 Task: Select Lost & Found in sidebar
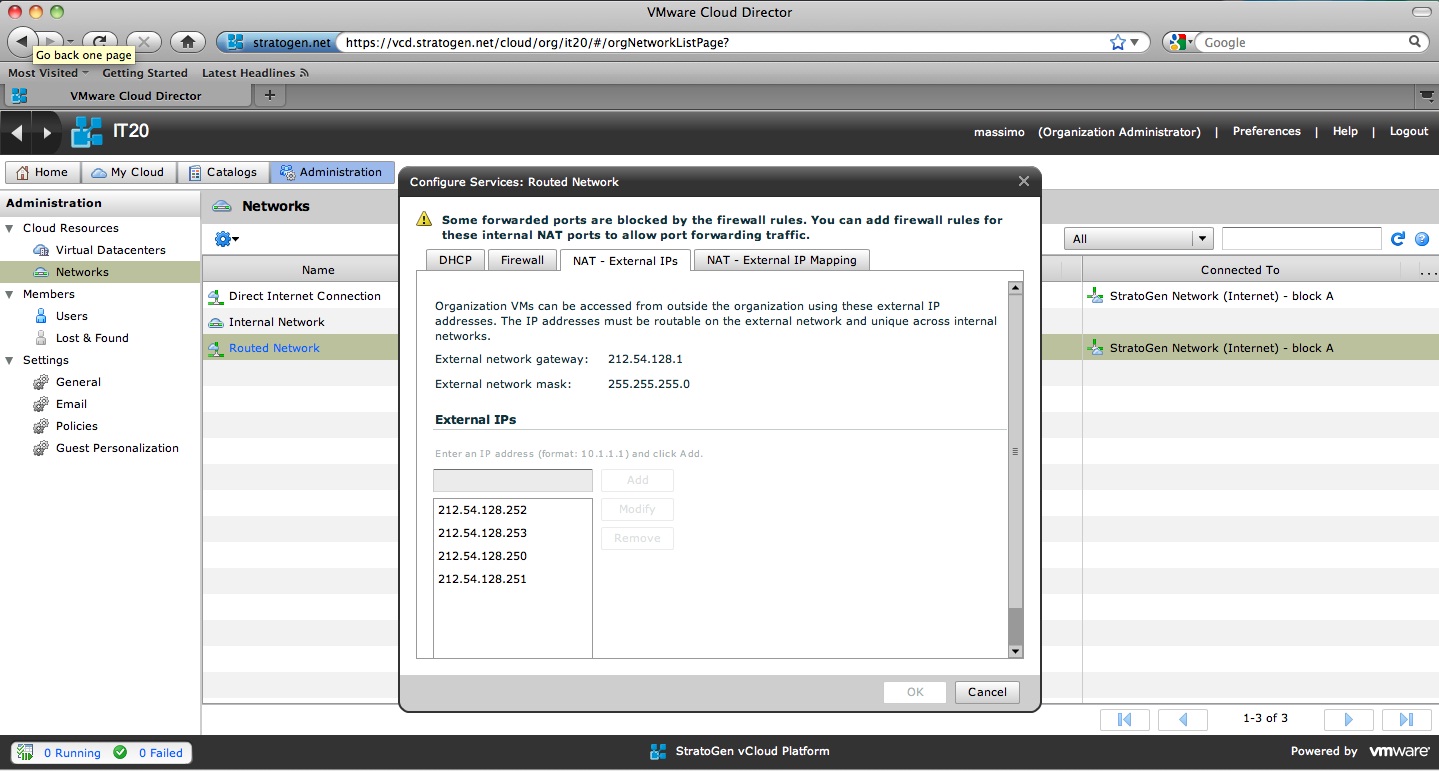[x=92, y=338]
